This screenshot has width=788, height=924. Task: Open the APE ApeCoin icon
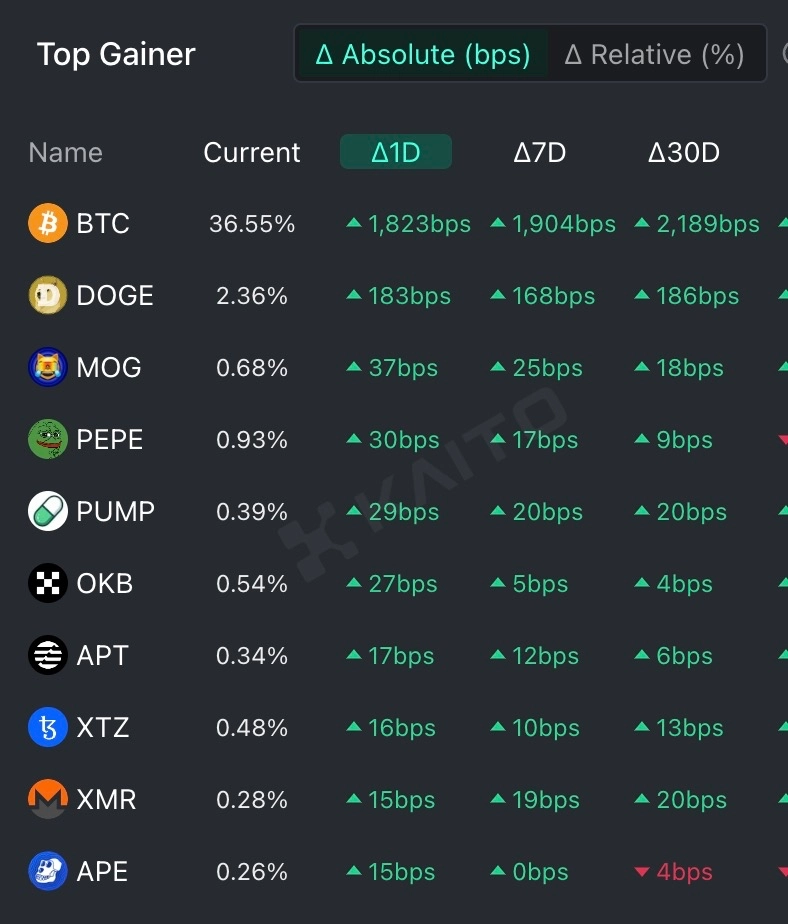click(47, 872)
